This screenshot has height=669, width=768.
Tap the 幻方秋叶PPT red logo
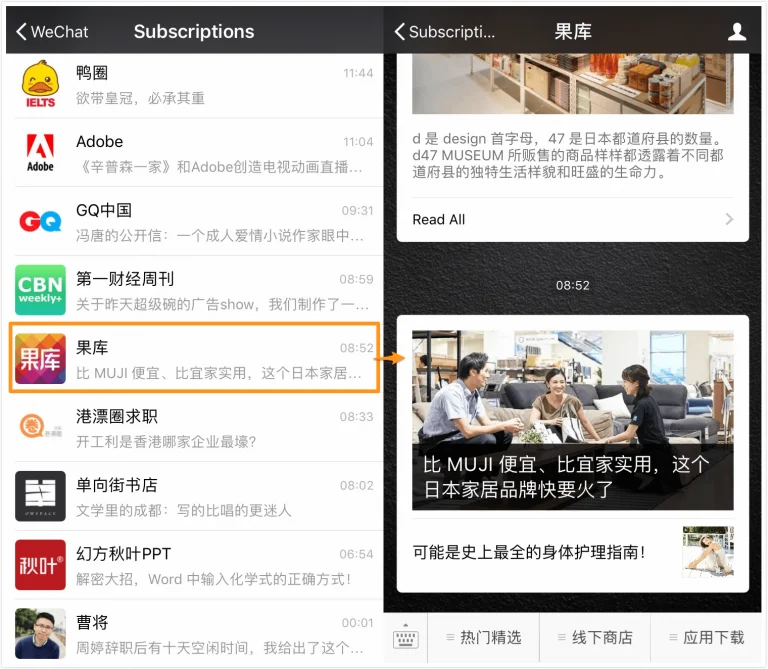click(40, 564)
